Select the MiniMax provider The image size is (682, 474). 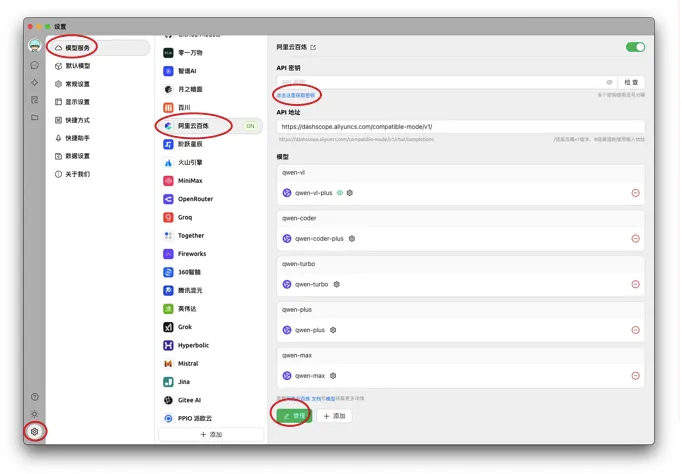tap(211, 180)
